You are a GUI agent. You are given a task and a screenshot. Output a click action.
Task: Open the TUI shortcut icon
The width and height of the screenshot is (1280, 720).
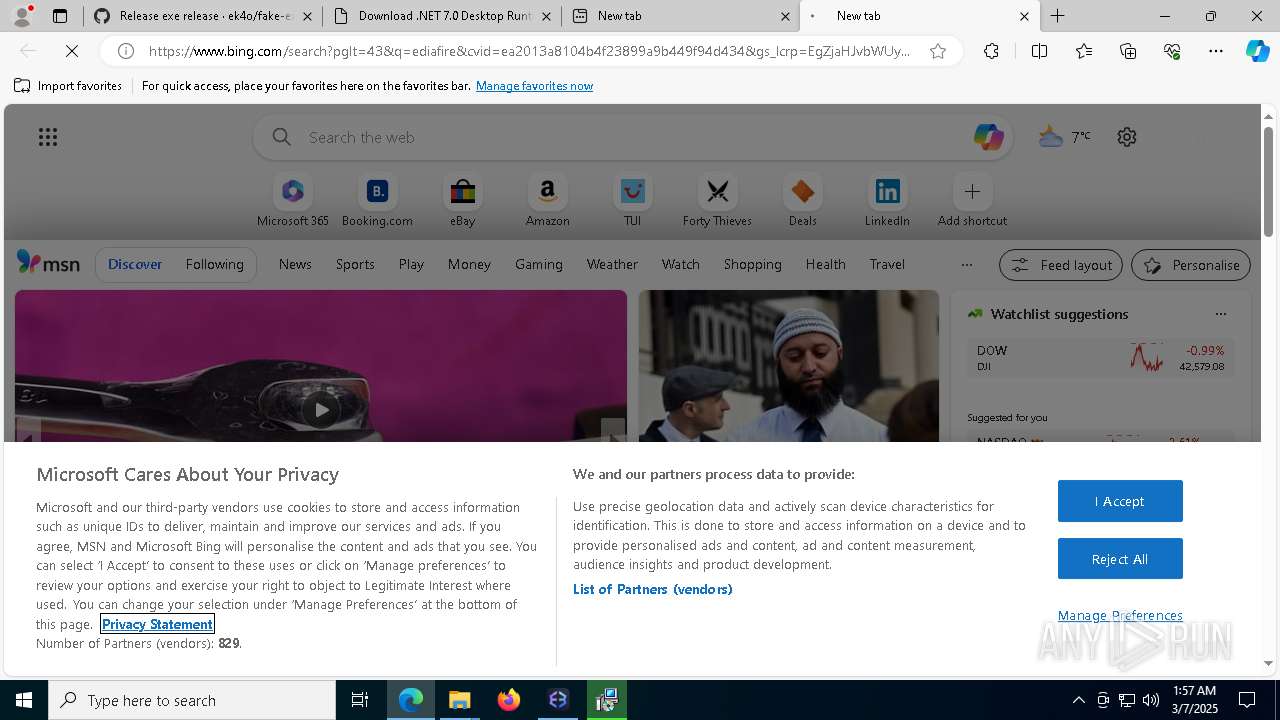pos(632,191)
